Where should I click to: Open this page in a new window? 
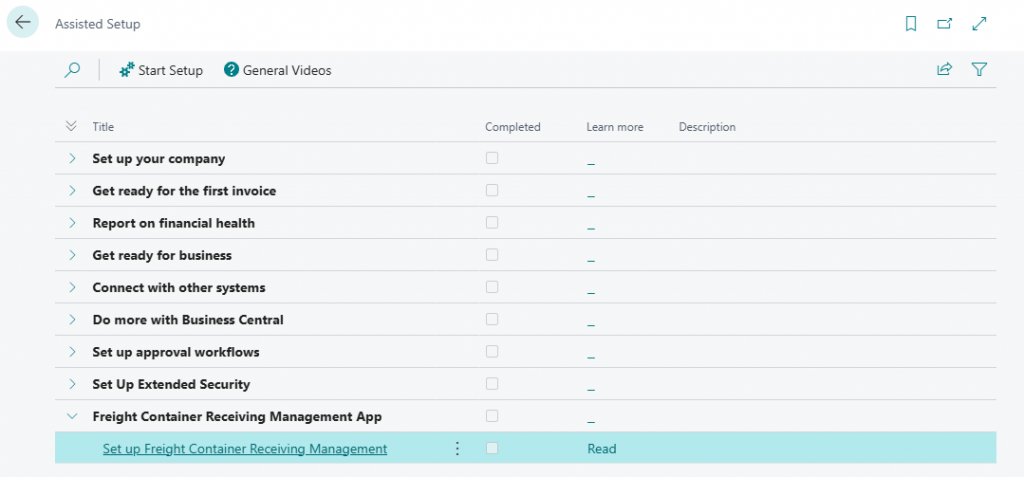[x=944, y=24]
